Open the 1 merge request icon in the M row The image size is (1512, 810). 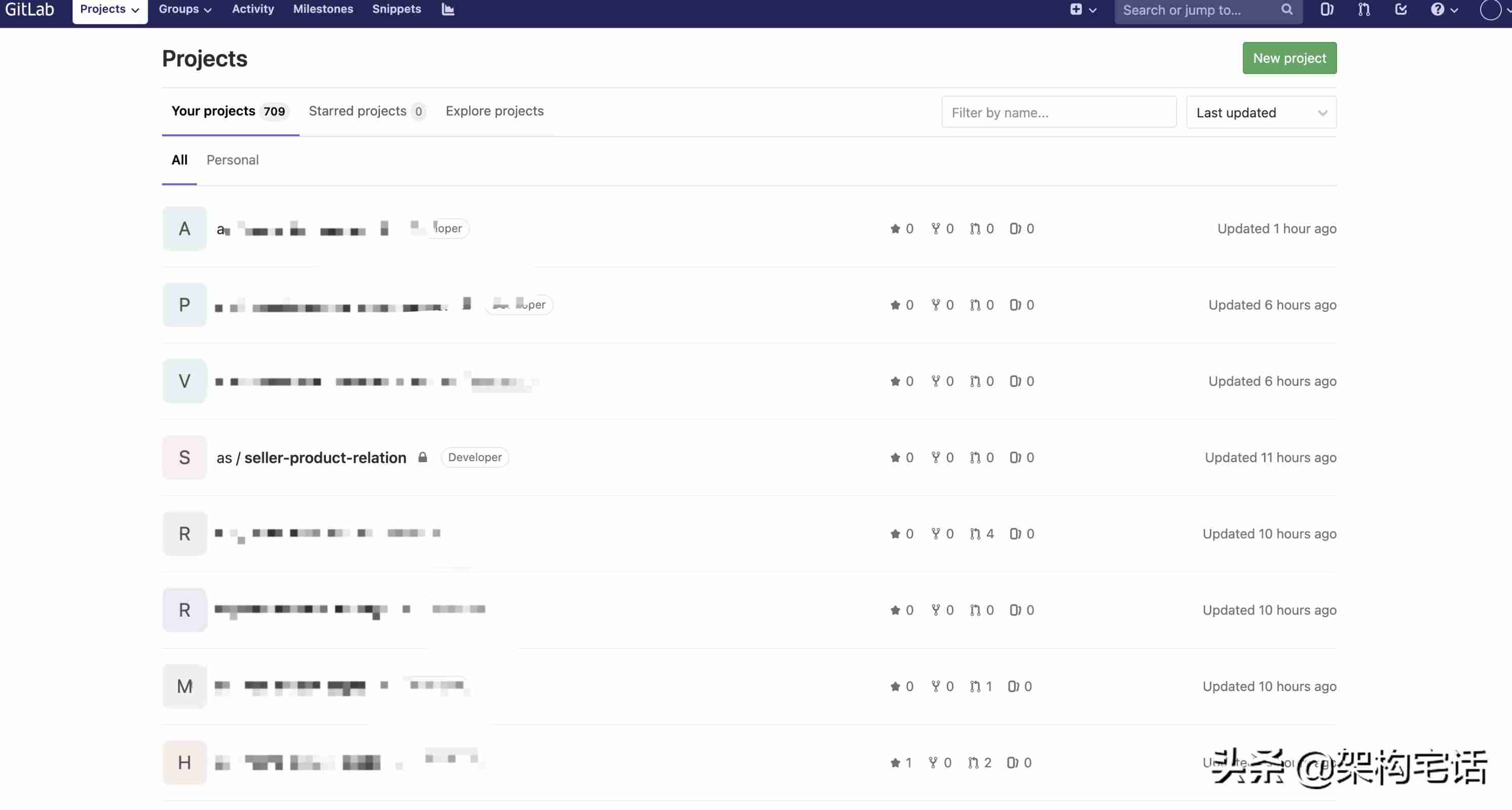[975, 686]
